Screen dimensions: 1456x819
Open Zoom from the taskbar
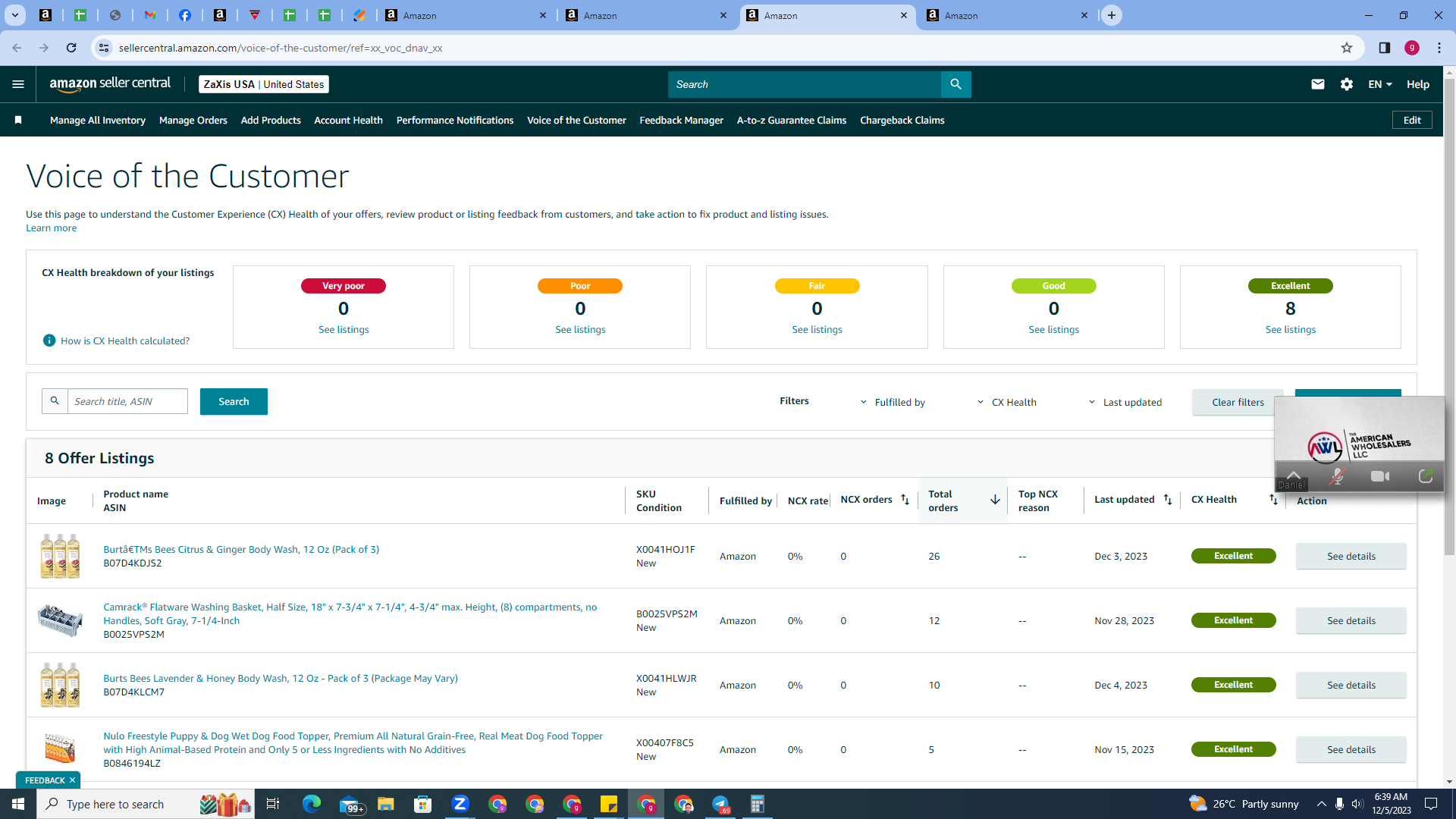[460, 804]
